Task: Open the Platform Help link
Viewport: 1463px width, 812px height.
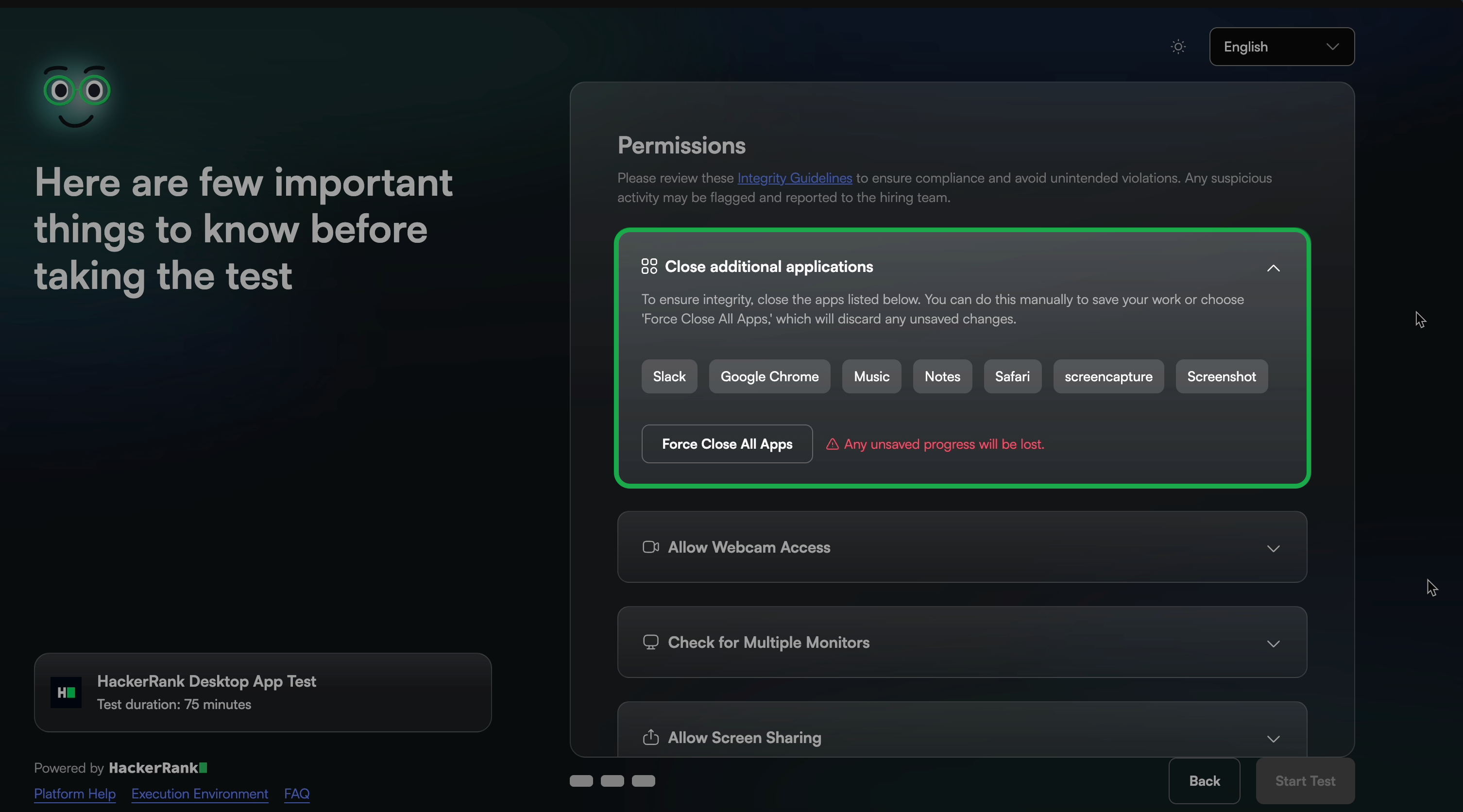Action: click(75, 793)
